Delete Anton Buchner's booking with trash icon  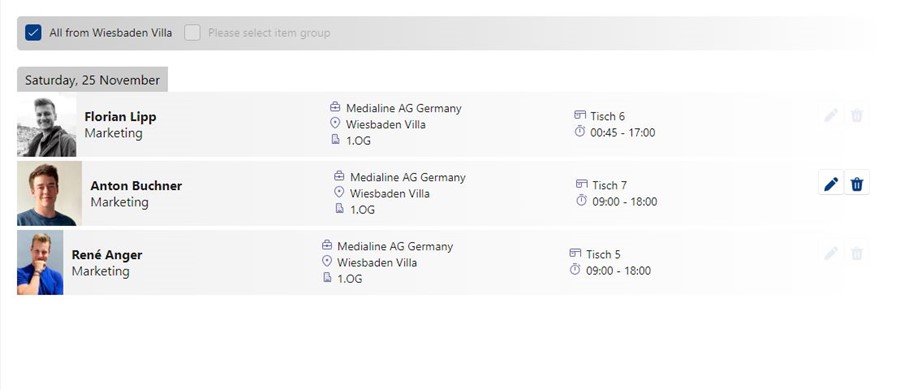(857, 184)
